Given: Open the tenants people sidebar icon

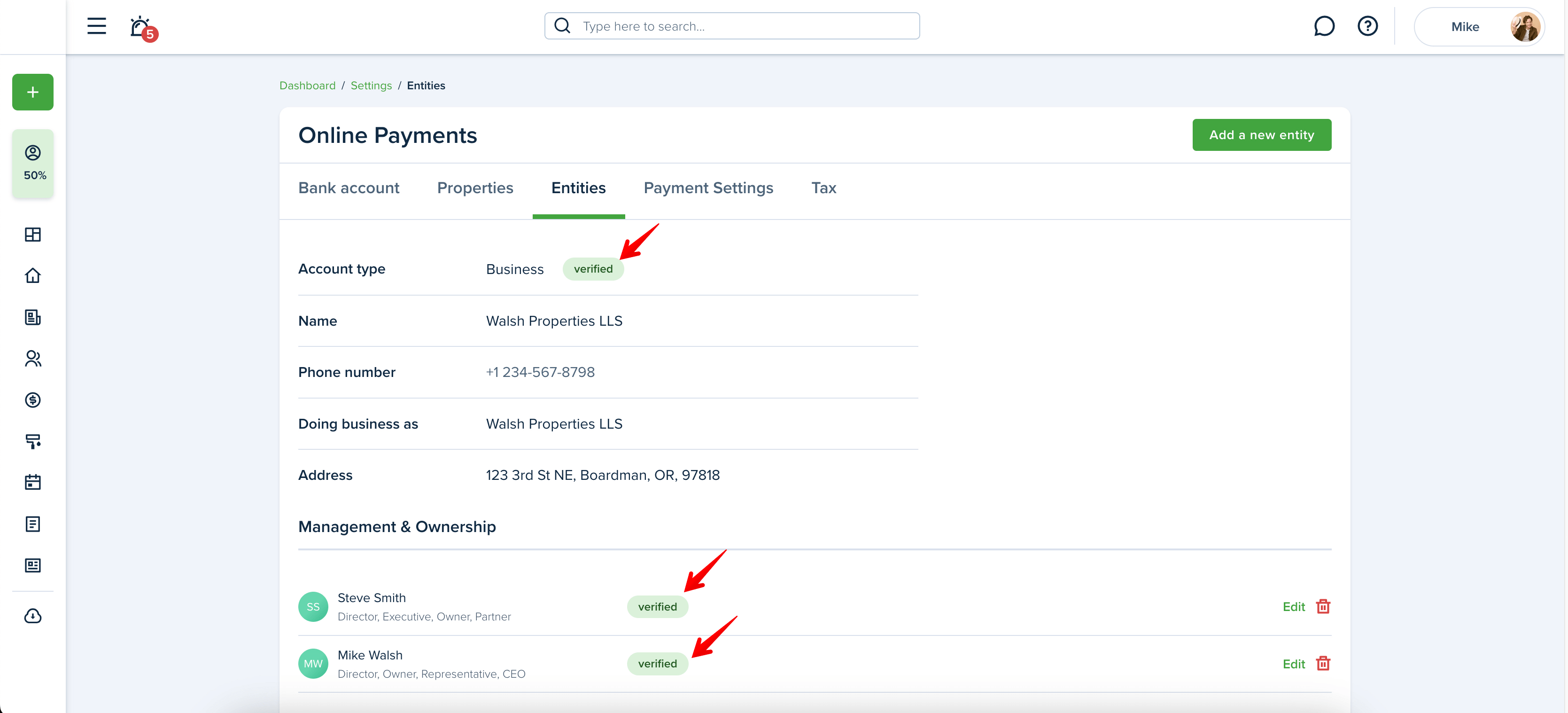Looking at the screenshot, I should [x=33, y=359].
